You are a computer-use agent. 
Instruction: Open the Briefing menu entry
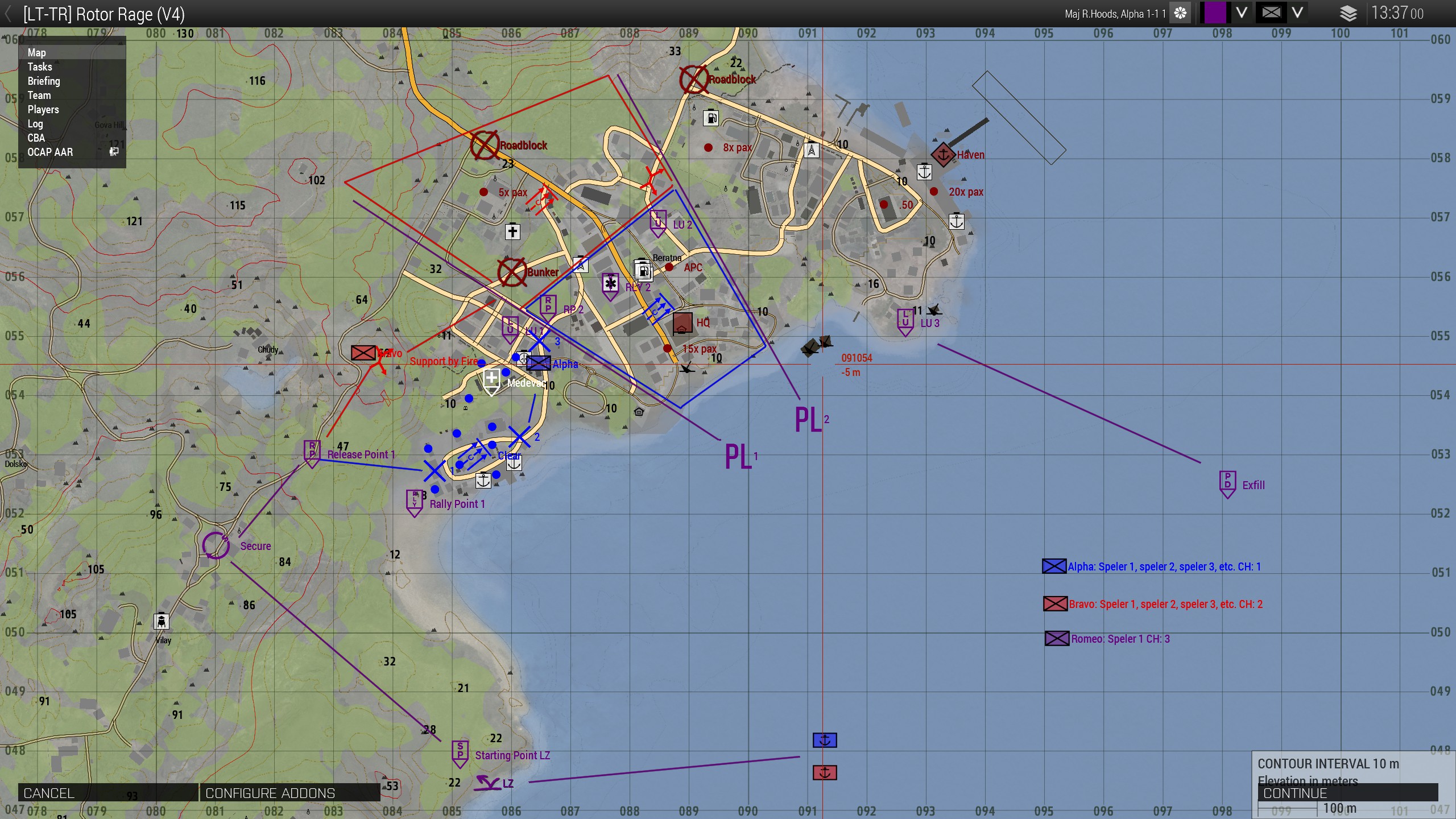coord(44,81)
